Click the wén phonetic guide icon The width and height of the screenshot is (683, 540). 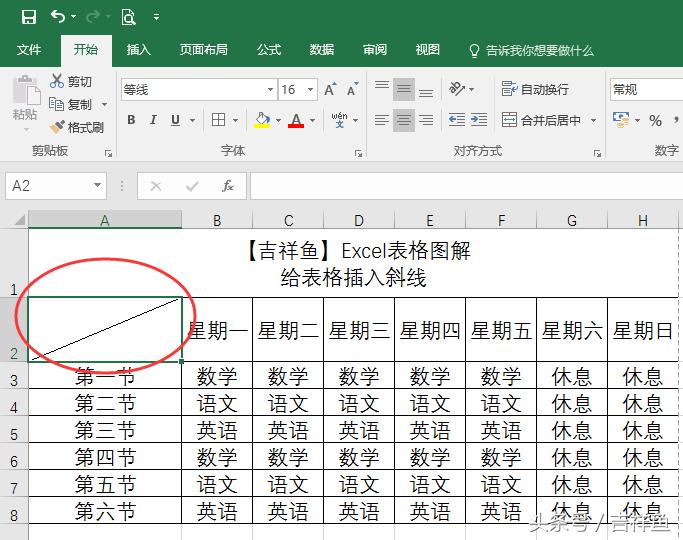coord(339,120)
